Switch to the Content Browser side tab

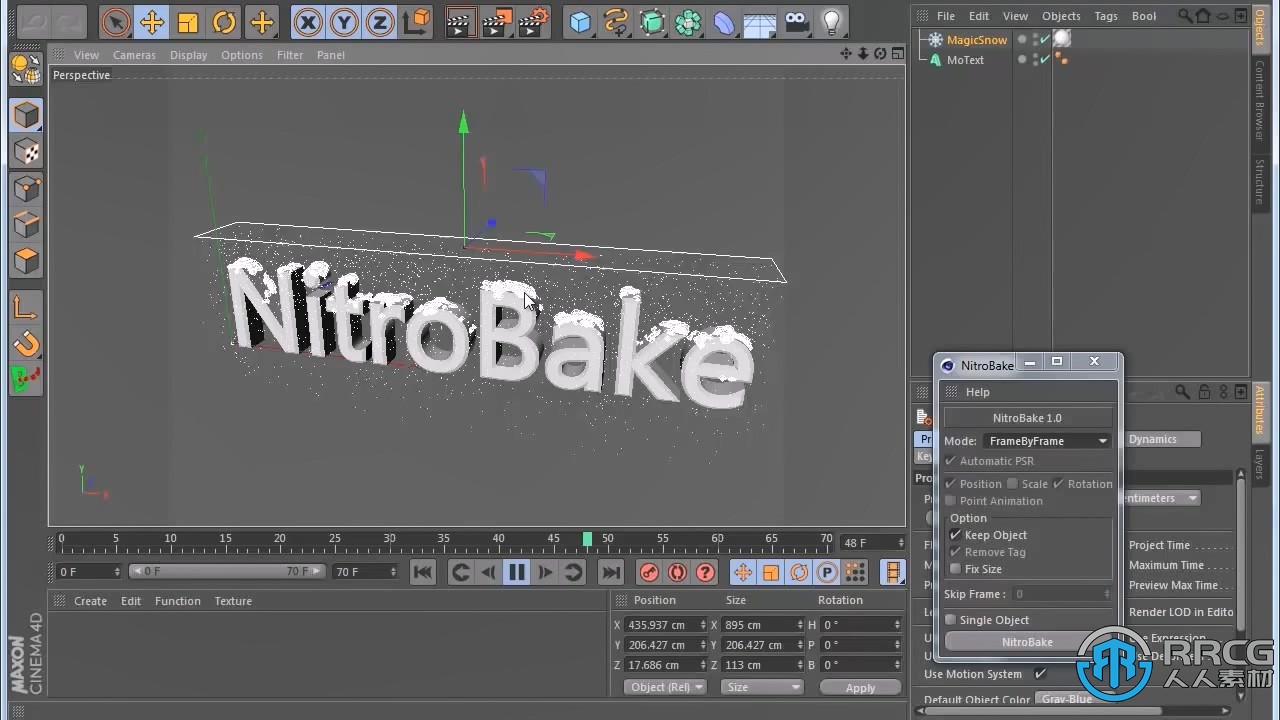click(x=1260, y=99)
